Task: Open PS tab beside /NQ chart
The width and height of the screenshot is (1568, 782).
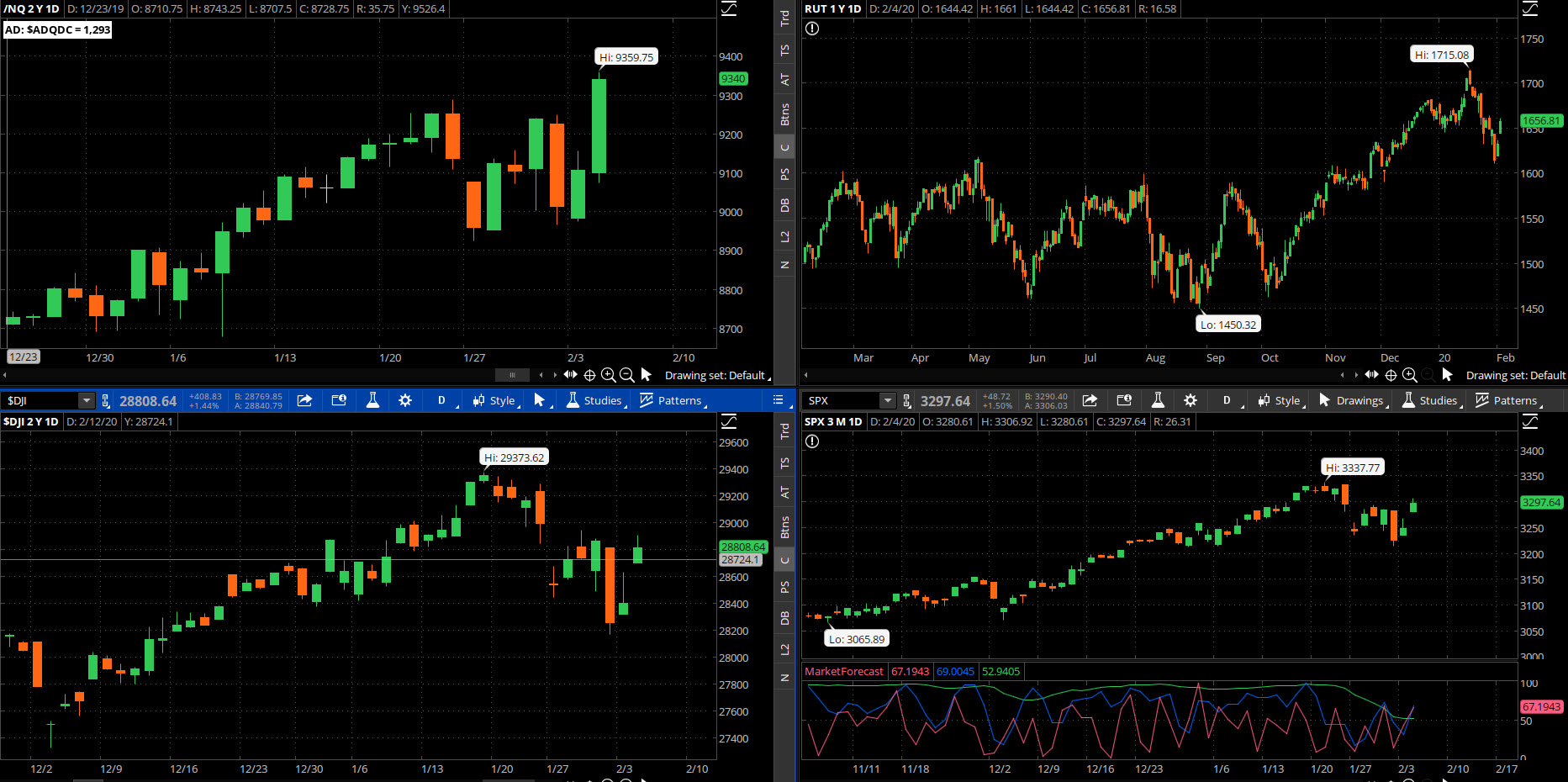Action: tap(784, 174)
